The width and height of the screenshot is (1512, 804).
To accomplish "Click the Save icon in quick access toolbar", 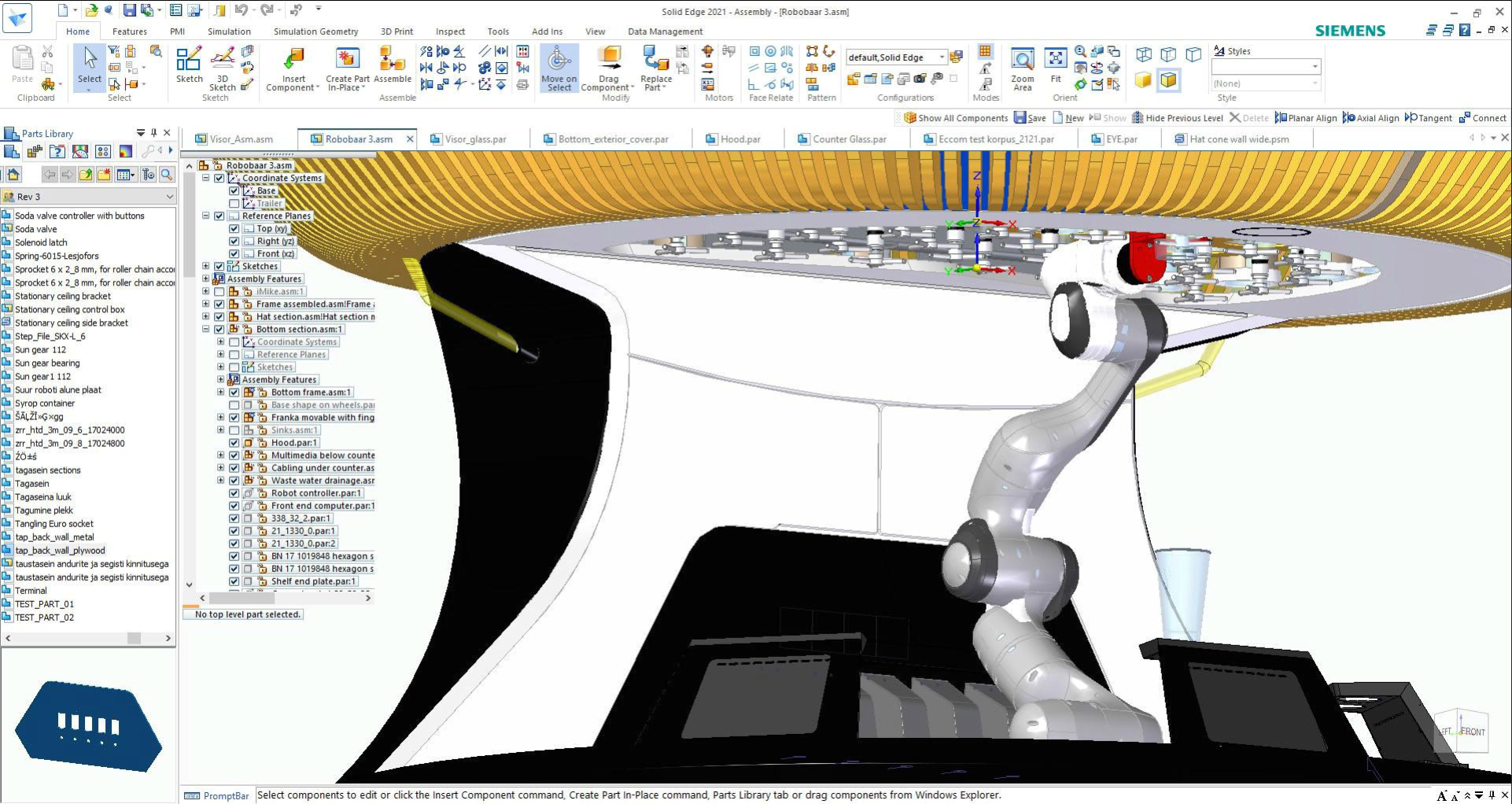I will 129,10.
